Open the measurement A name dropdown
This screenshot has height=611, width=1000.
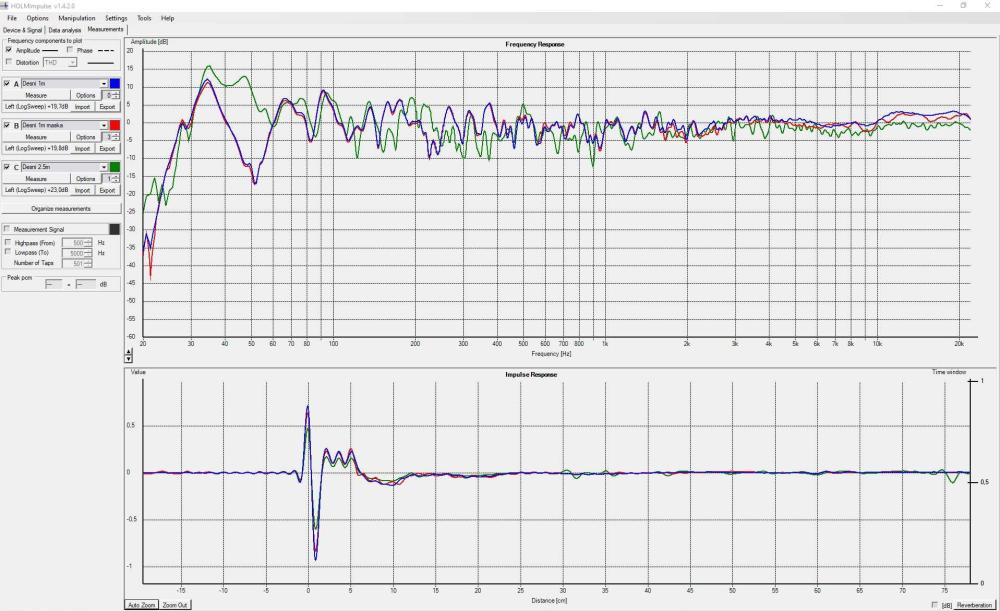click(103, 84)
